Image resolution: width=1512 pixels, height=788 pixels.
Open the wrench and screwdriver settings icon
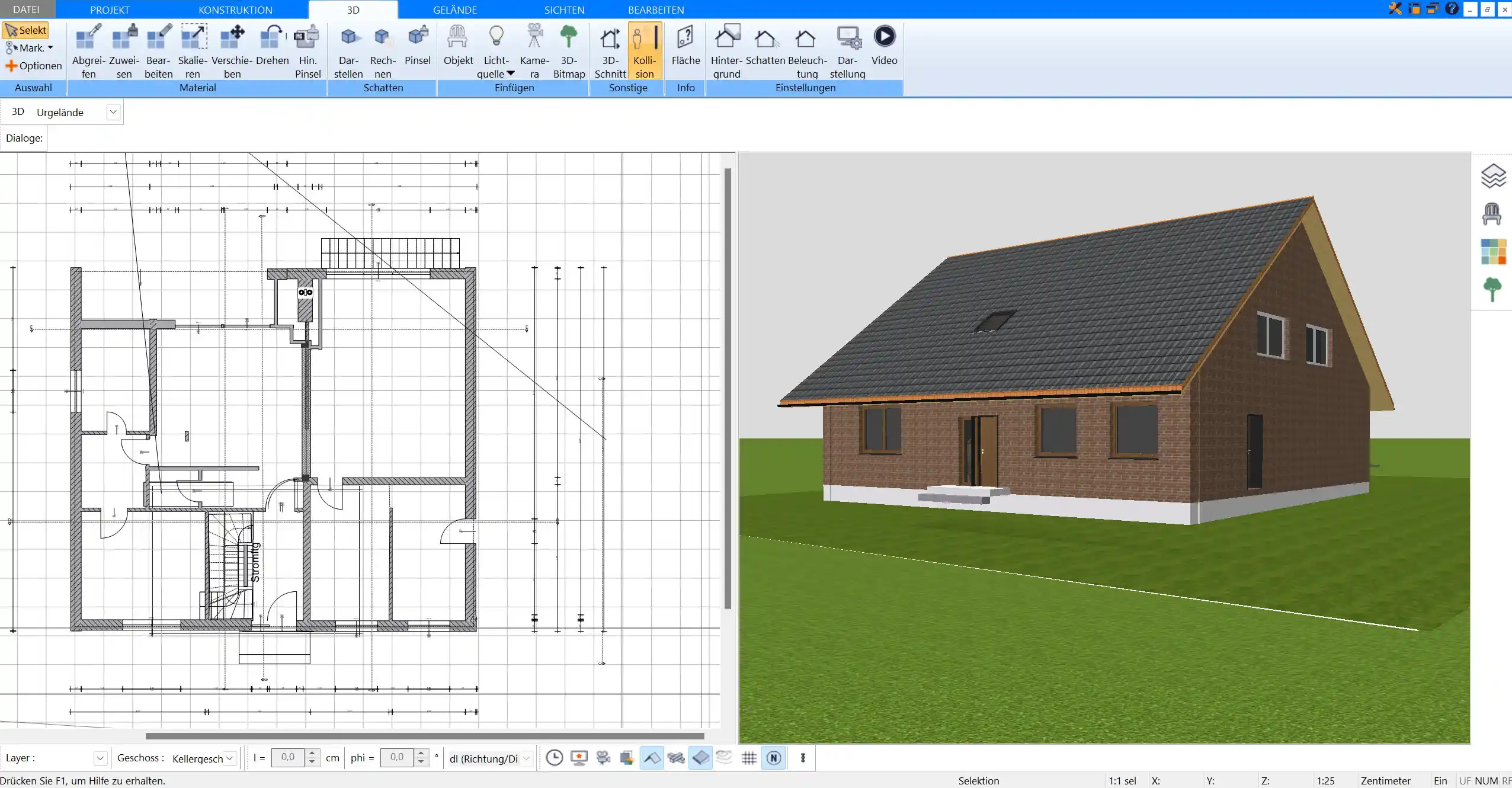coord(1395,9)
